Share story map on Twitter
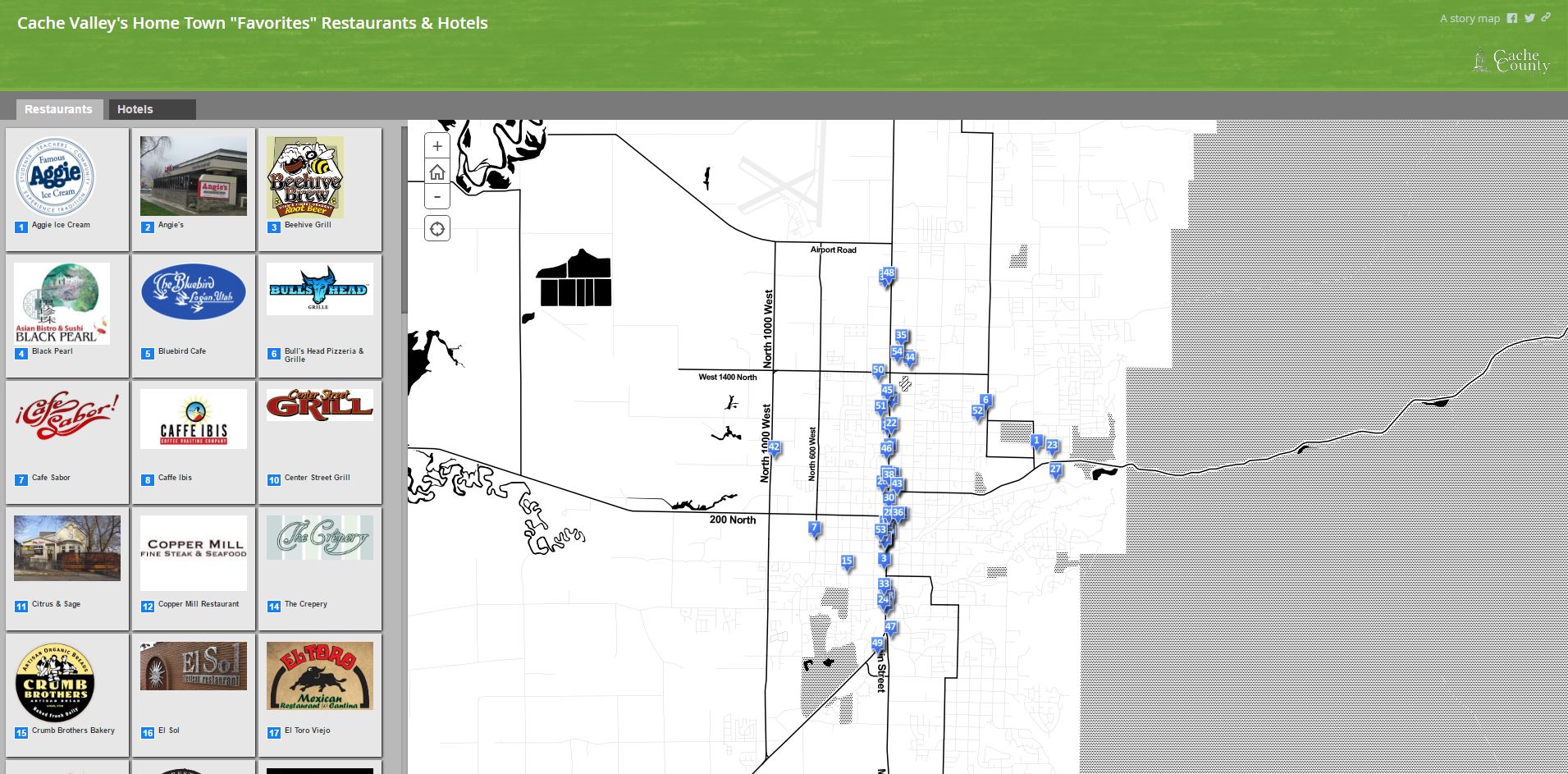1568x774 pixels. tap(1530, 18)
